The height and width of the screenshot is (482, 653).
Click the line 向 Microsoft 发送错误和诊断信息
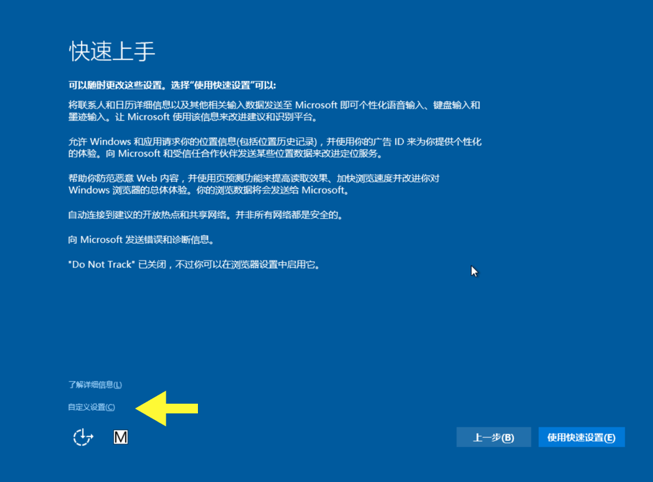(x=140, y=240)
